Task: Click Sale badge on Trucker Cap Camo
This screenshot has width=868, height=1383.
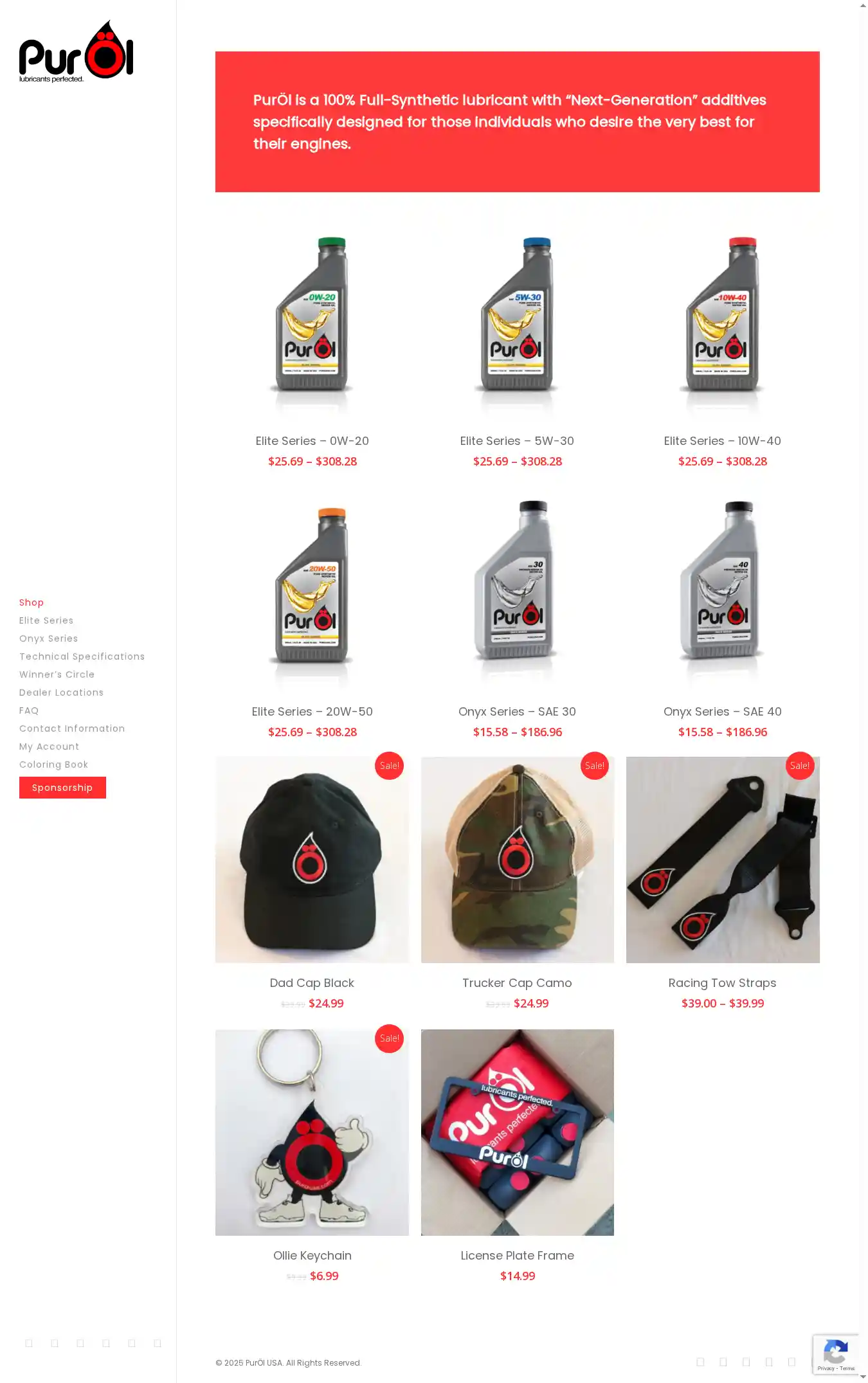Action: click(594, 765)
